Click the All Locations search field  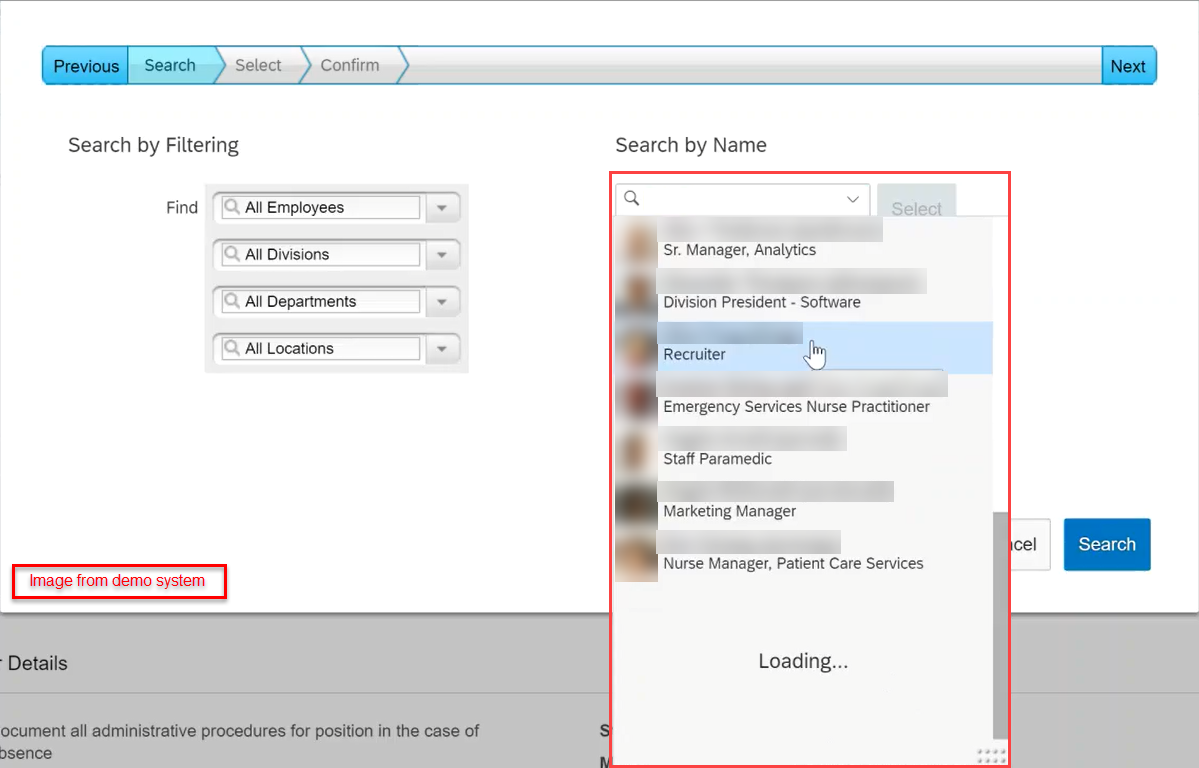(320, 348)
